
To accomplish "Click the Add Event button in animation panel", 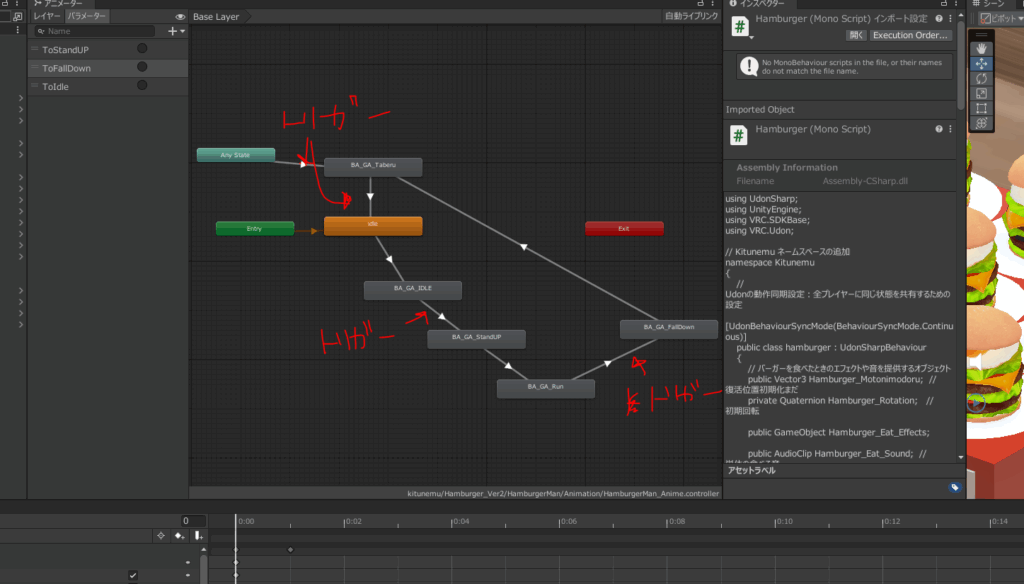I will [198, 536].
